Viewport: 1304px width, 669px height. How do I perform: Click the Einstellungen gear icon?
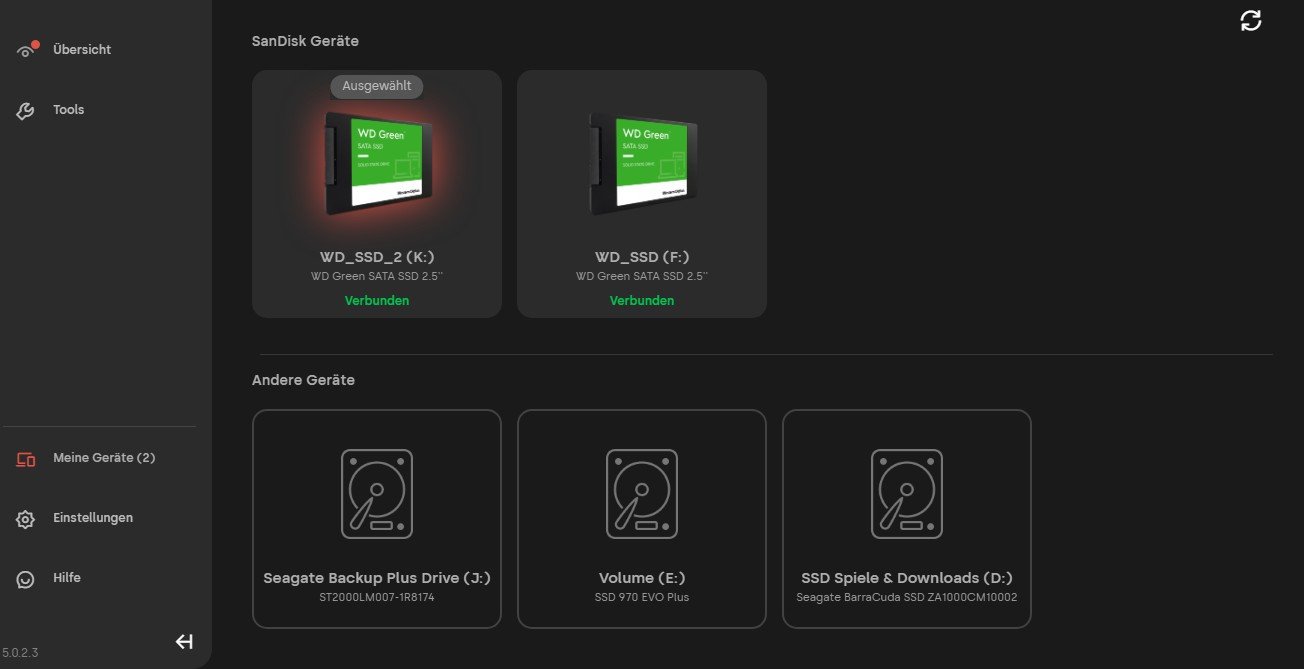(26, 519)
